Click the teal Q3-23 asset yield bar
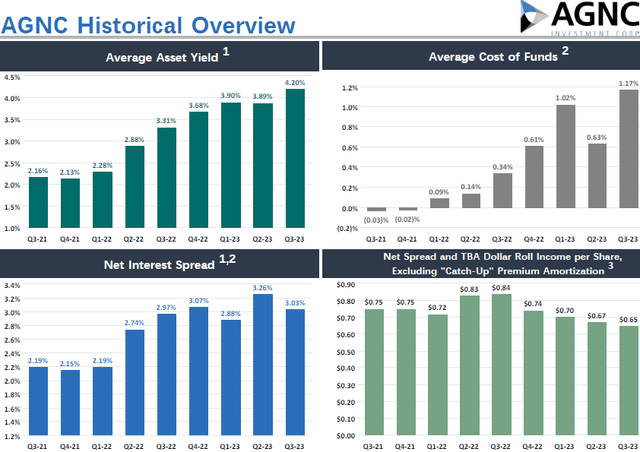640x452 pixels. tap(295, 158)
